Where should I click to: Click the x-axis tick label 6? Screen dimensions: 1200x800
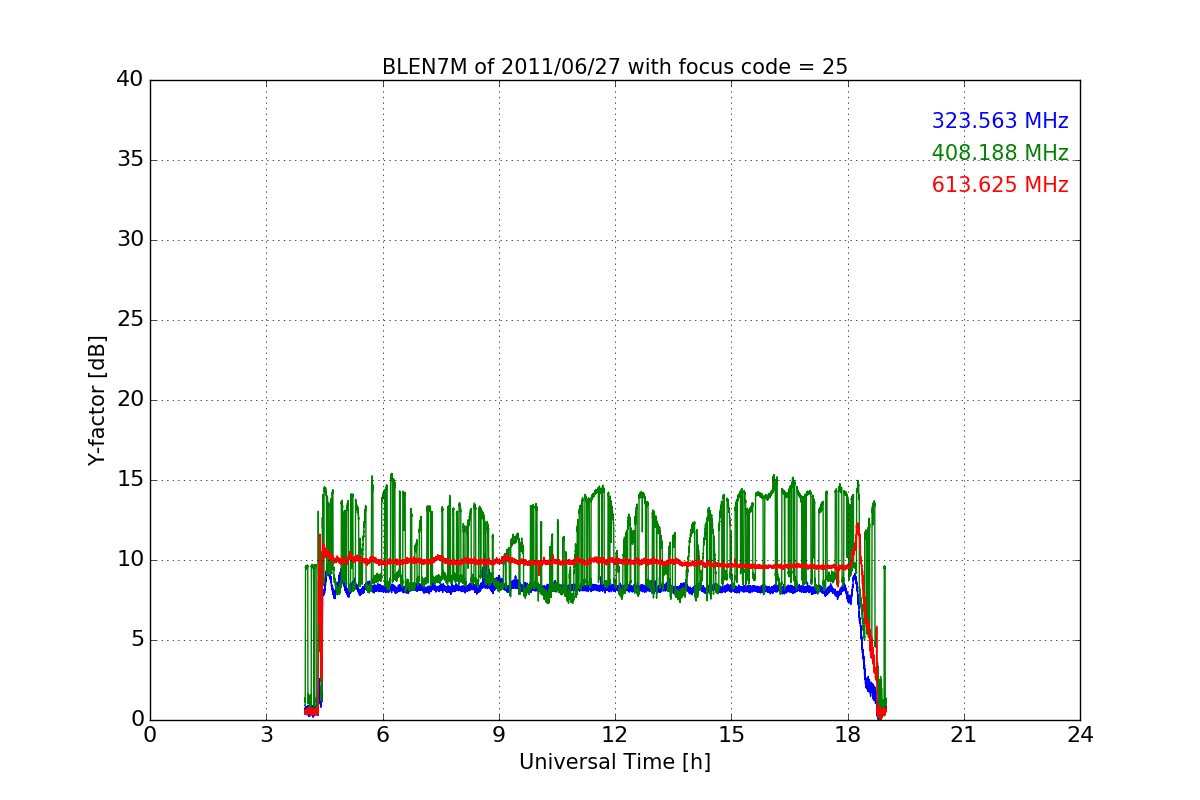[x=382, y=734]
